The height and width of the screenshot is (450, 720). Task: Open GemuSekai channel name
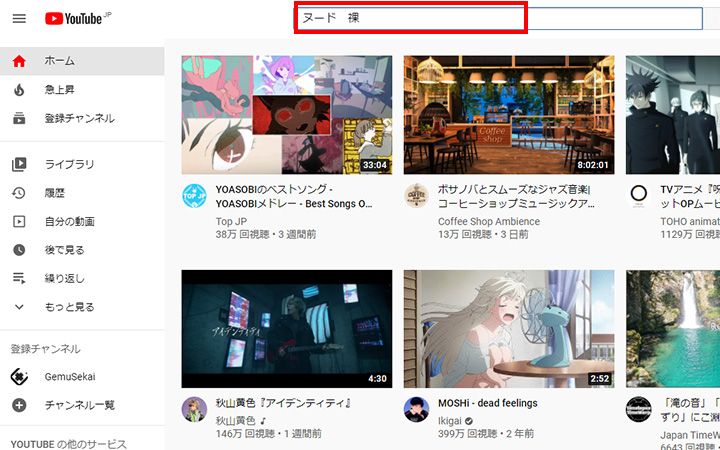tap(70, 377)
